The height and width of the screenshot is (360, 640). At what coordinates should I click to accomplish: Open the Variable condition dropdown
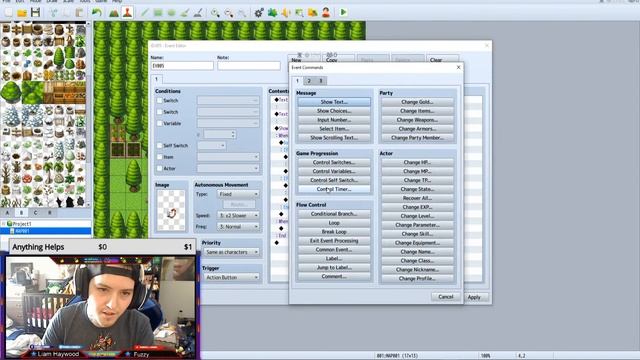click(x=228, y=123)
